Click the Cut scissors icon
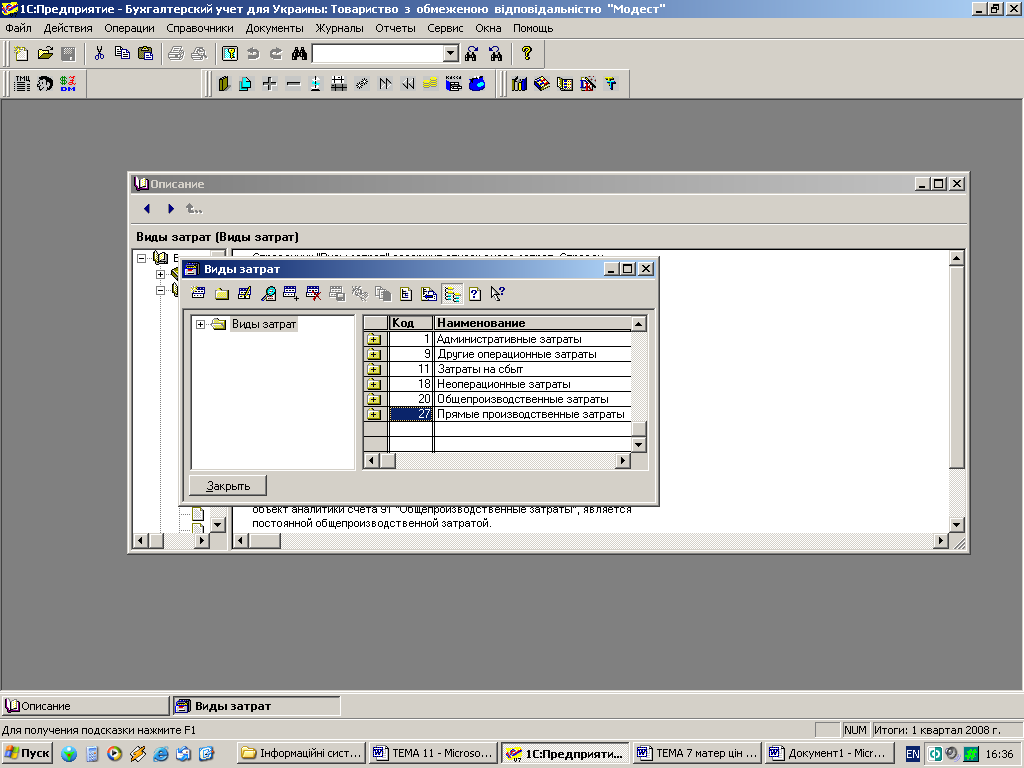1024x768 pixels. [99, 54]
